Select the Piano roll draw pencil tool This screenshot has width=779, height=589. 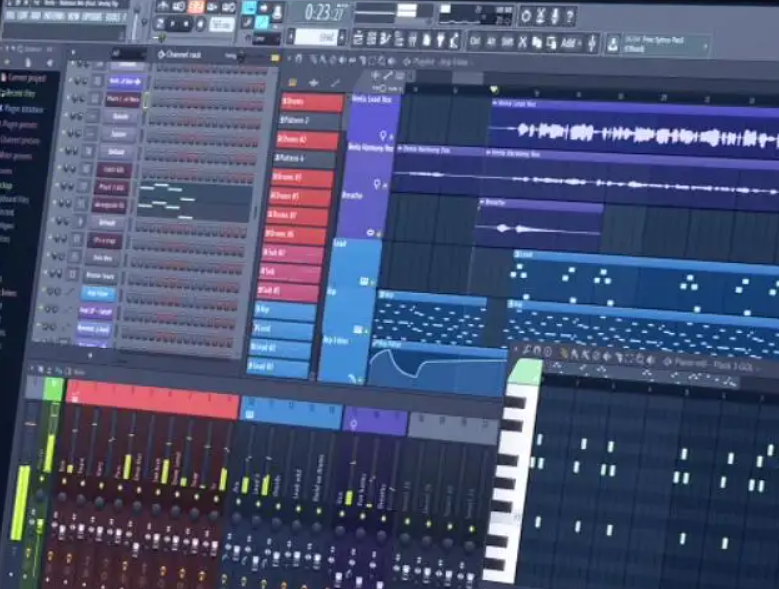(564, 354)
